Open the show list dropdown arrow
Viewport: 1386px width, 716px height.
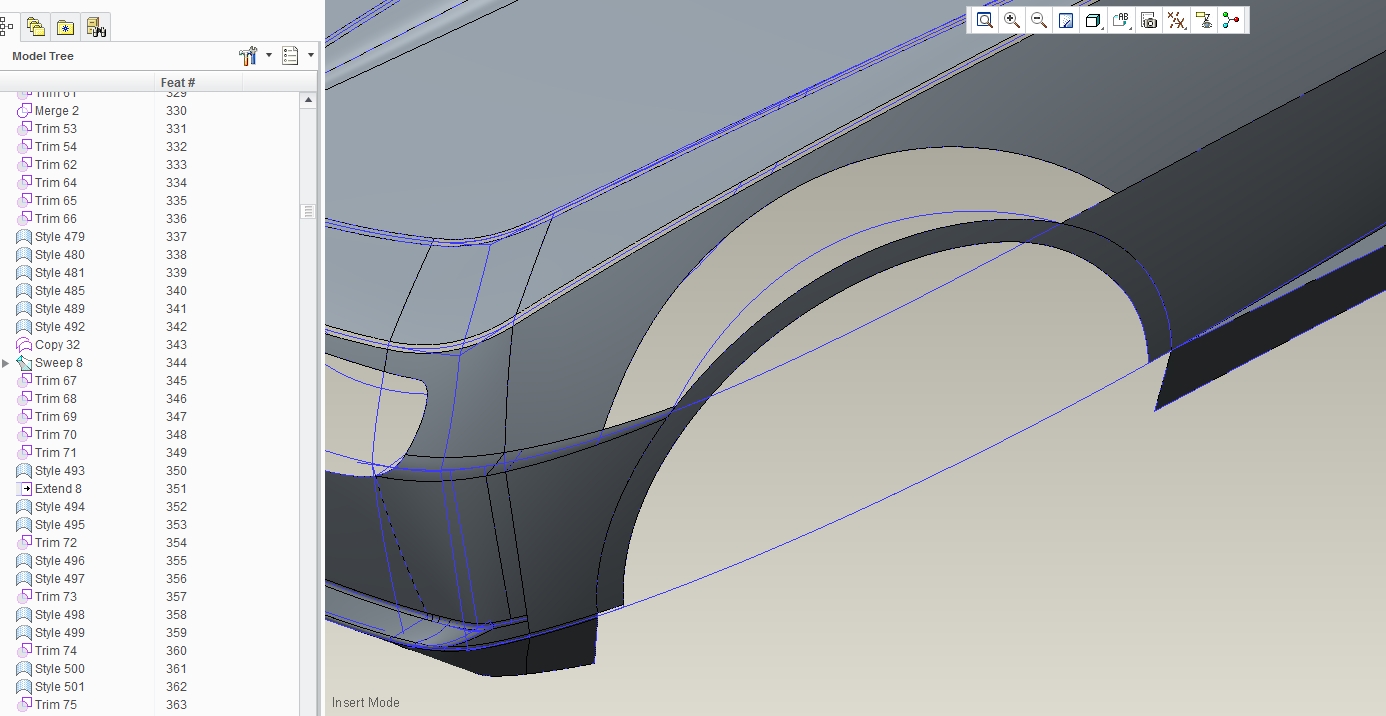click(311, 56)
